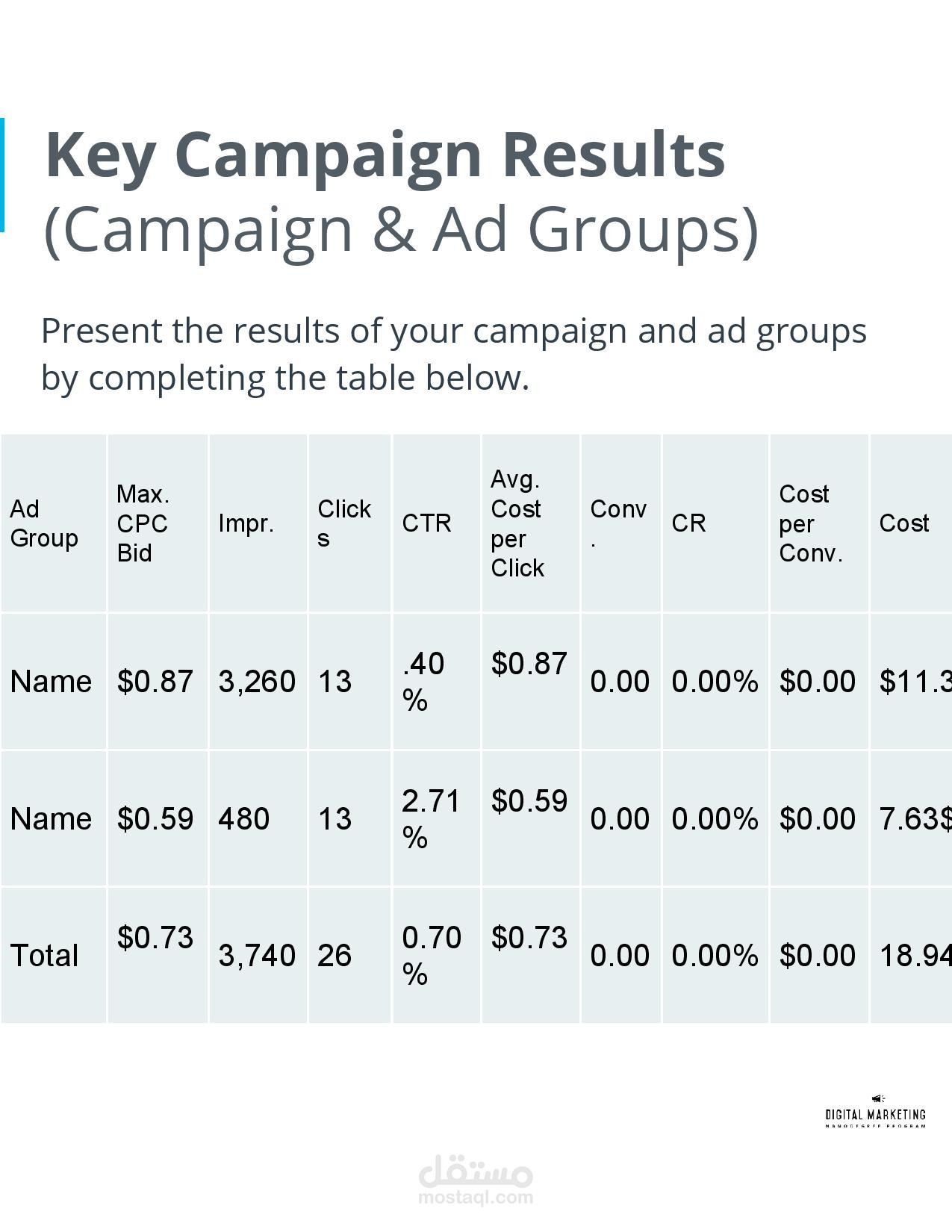Viewport: 952px width, 1232px height.
Task: Click the mostaql watermark logo
Action: pyautogui.click(x=476, y=1172)
